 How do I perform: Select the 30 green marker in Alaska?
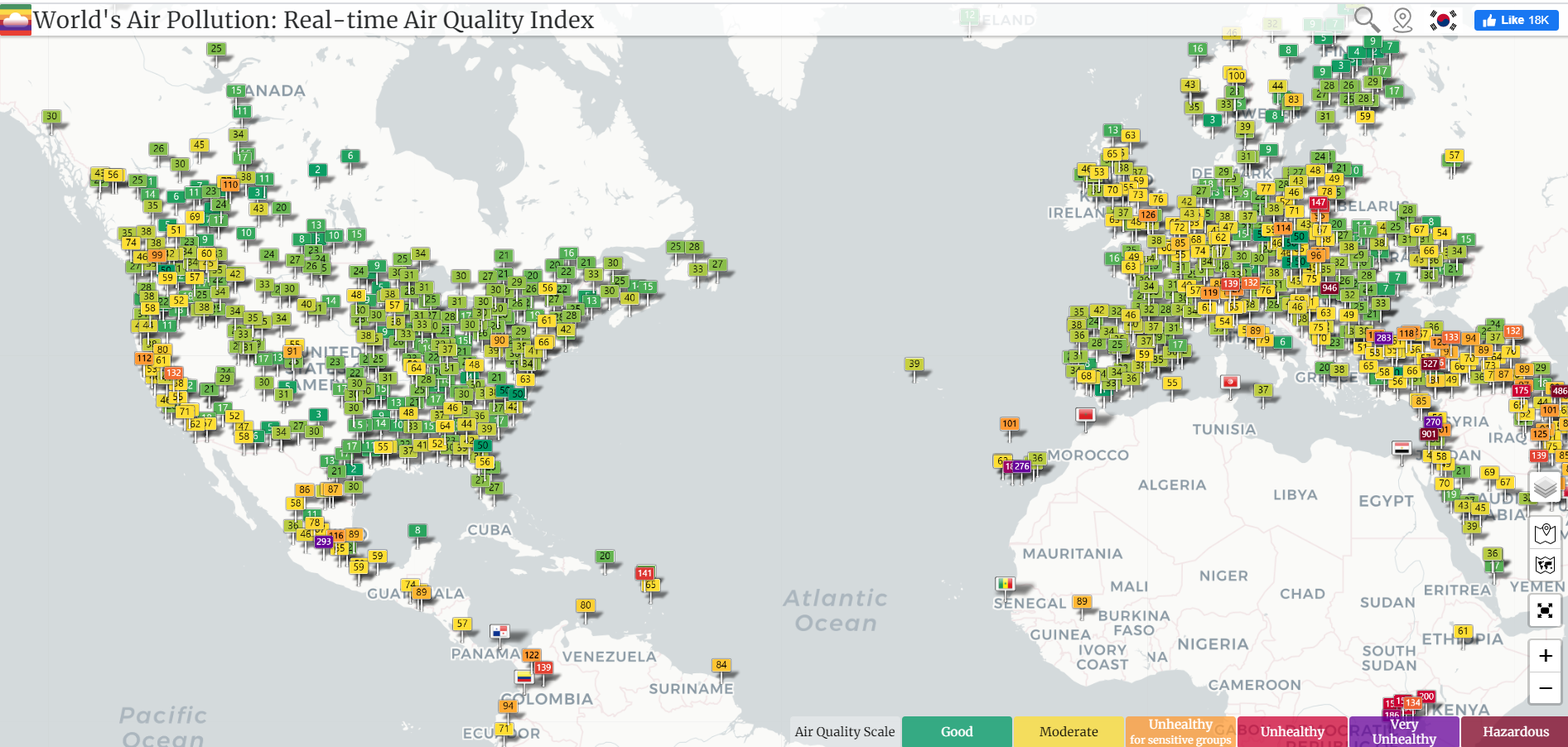pos(51,116)
